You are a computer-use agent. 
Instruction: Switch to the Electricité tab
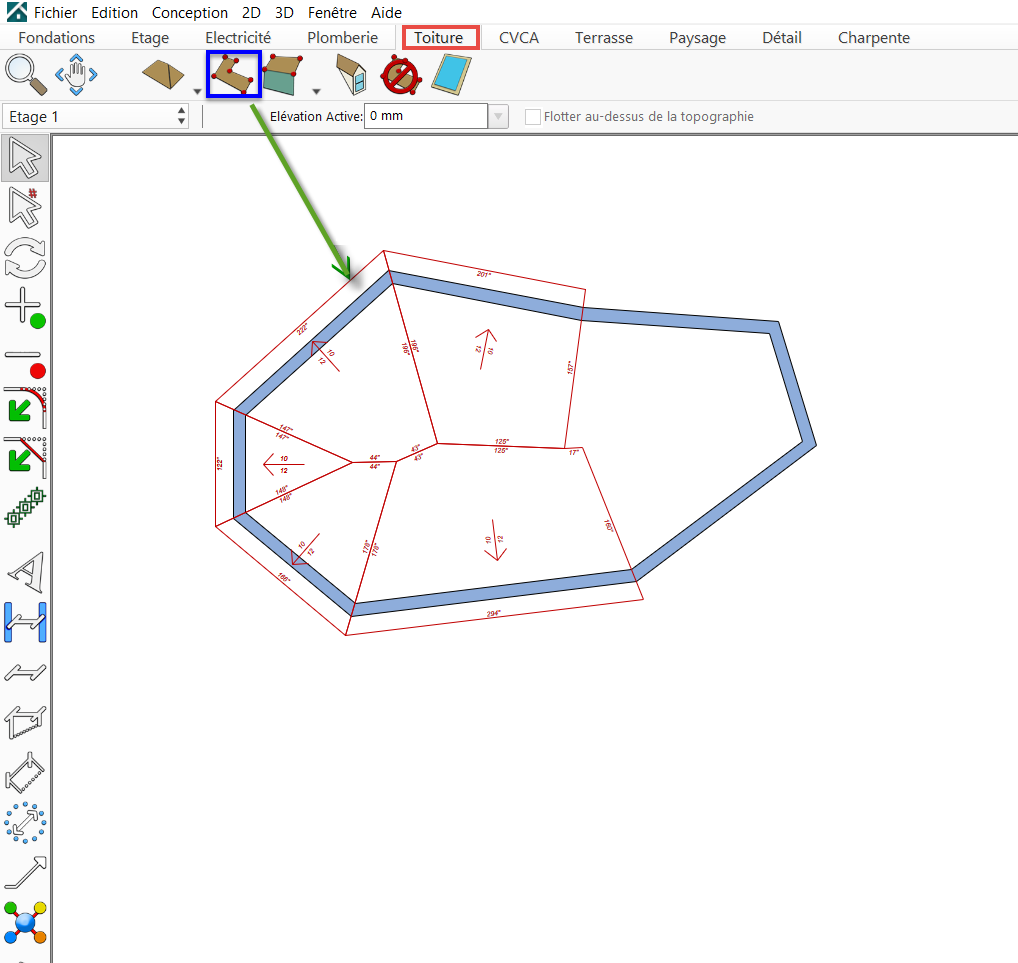tap(238, 38)
